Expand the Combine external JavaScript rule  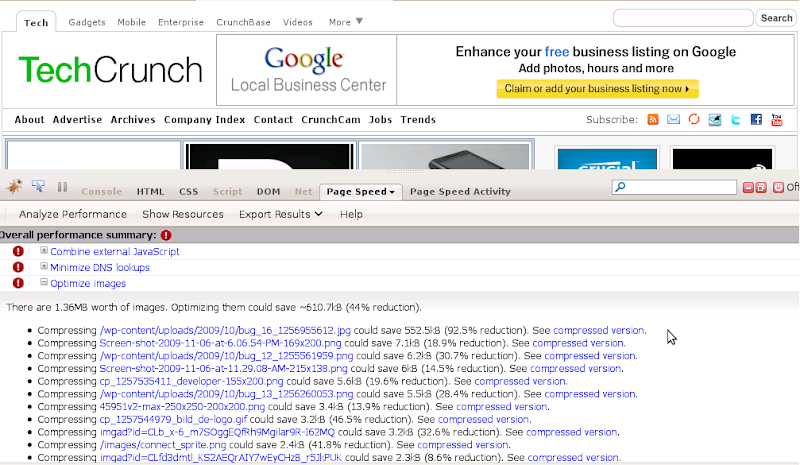click(44, 250)
